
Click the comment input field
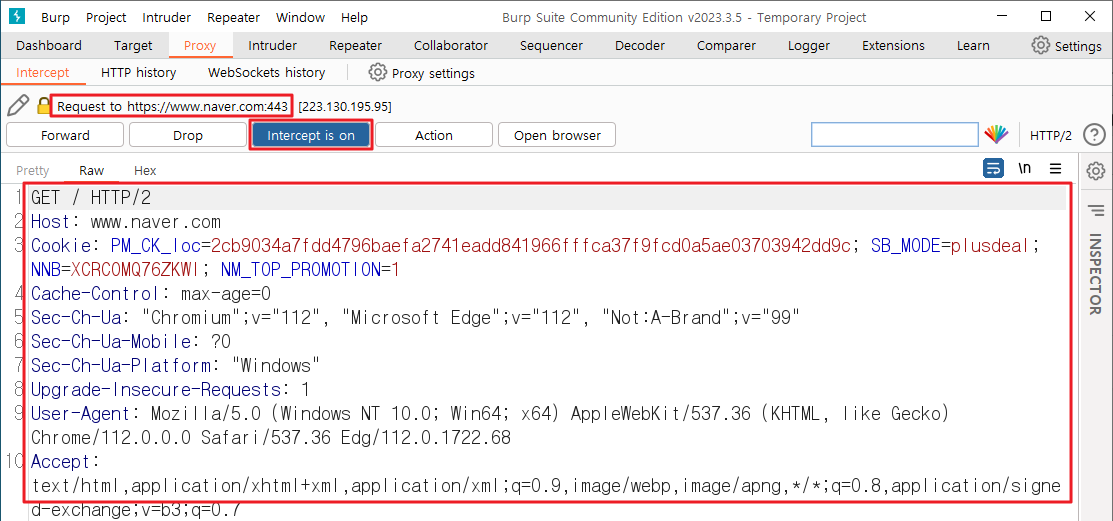point(894,135)
